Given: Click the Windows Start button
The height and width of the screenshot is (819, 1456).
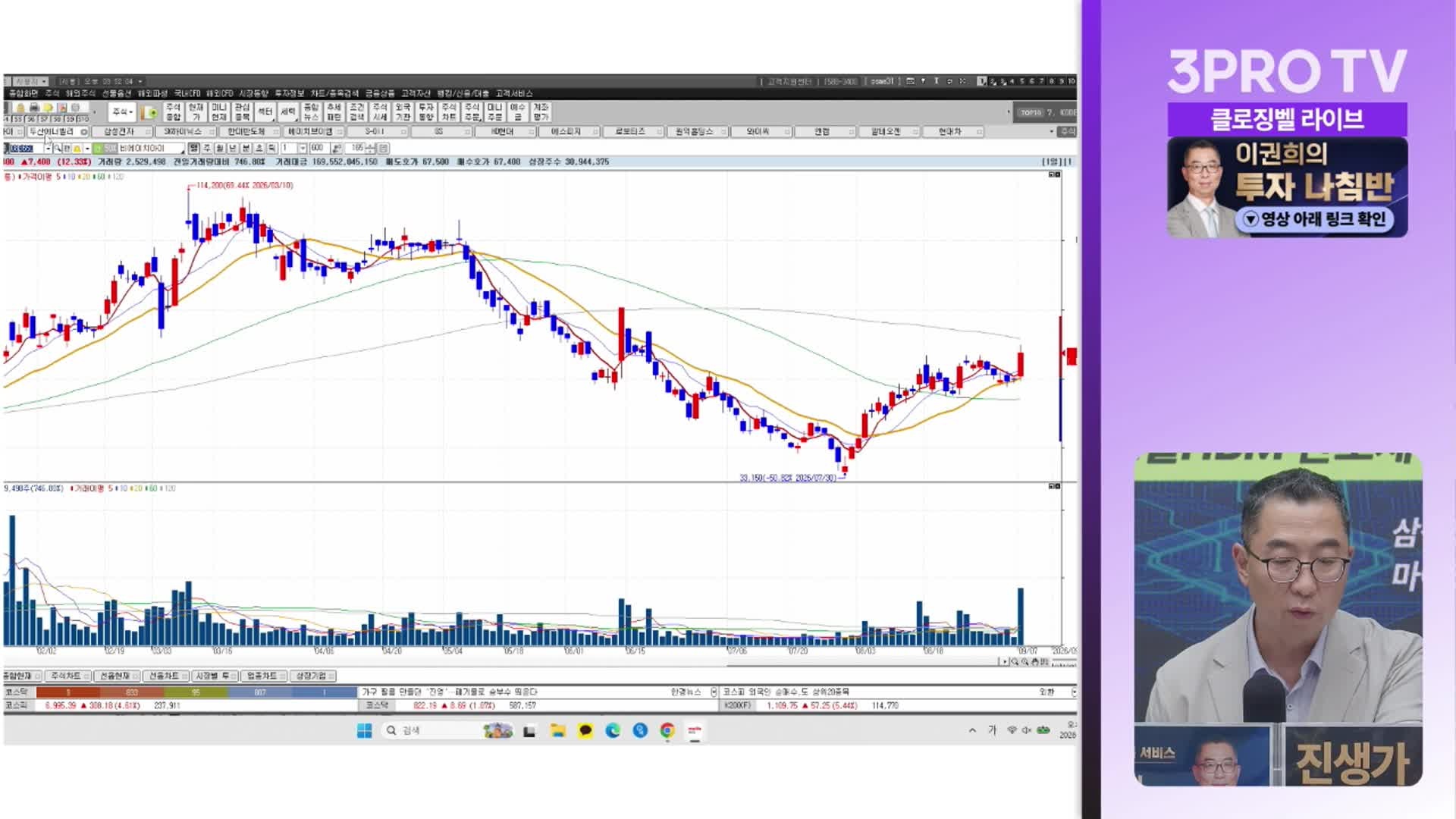Looking at the screenshot, I should click(x=364, y=730).
